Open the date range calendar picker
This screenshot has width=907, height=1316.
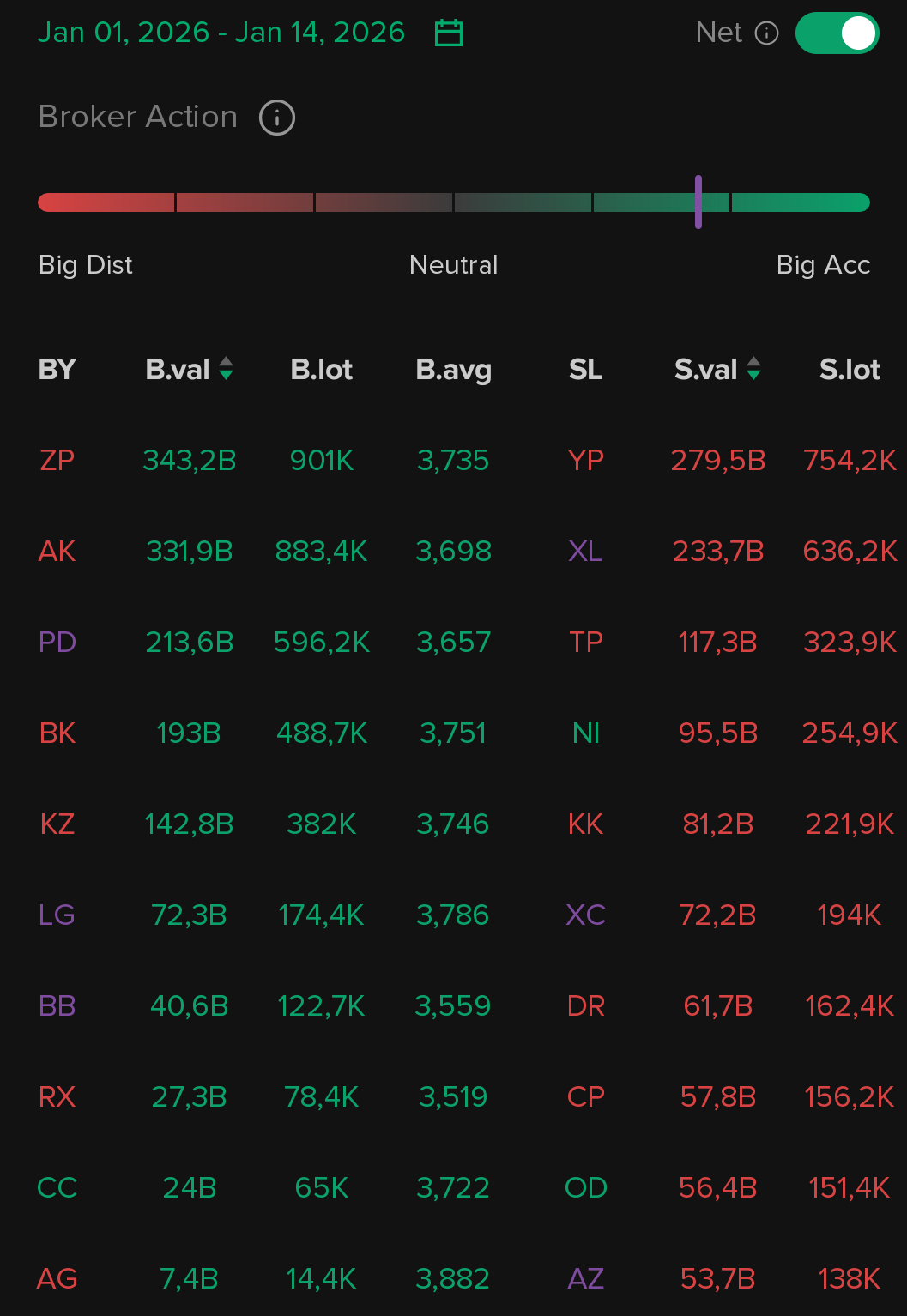449,33
